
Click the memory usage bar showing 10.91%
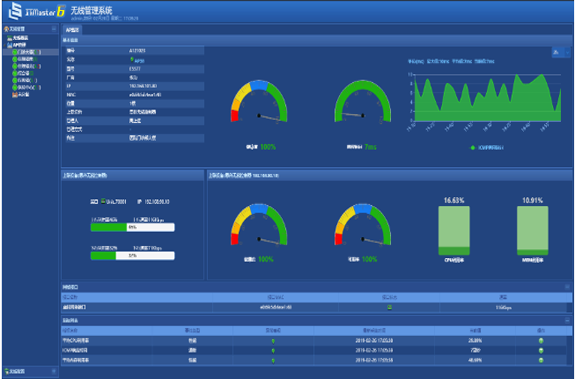click(x=532, y=230)
